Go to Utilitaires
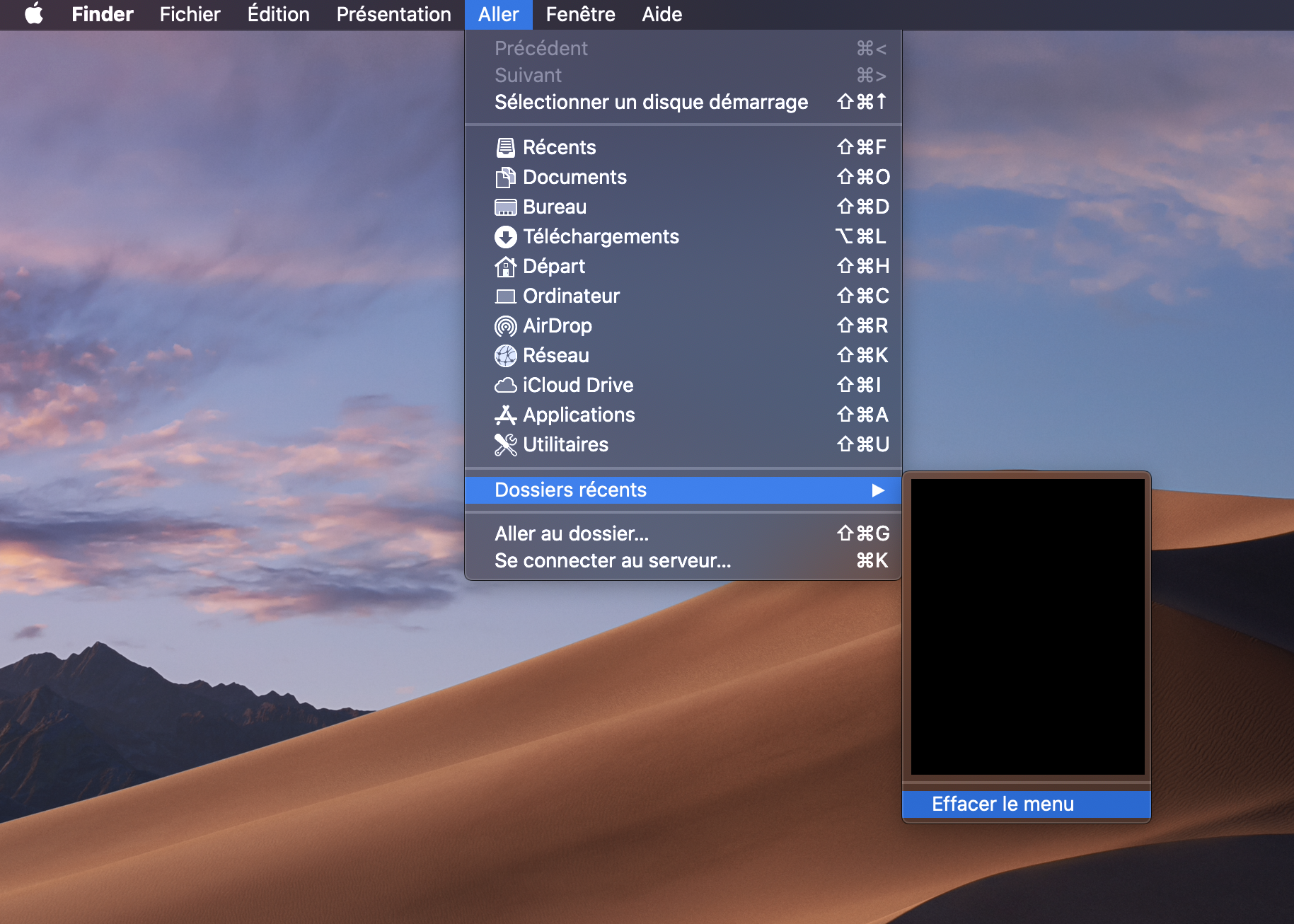Viewport: 1294px width, 924px height. coord(683,444)
